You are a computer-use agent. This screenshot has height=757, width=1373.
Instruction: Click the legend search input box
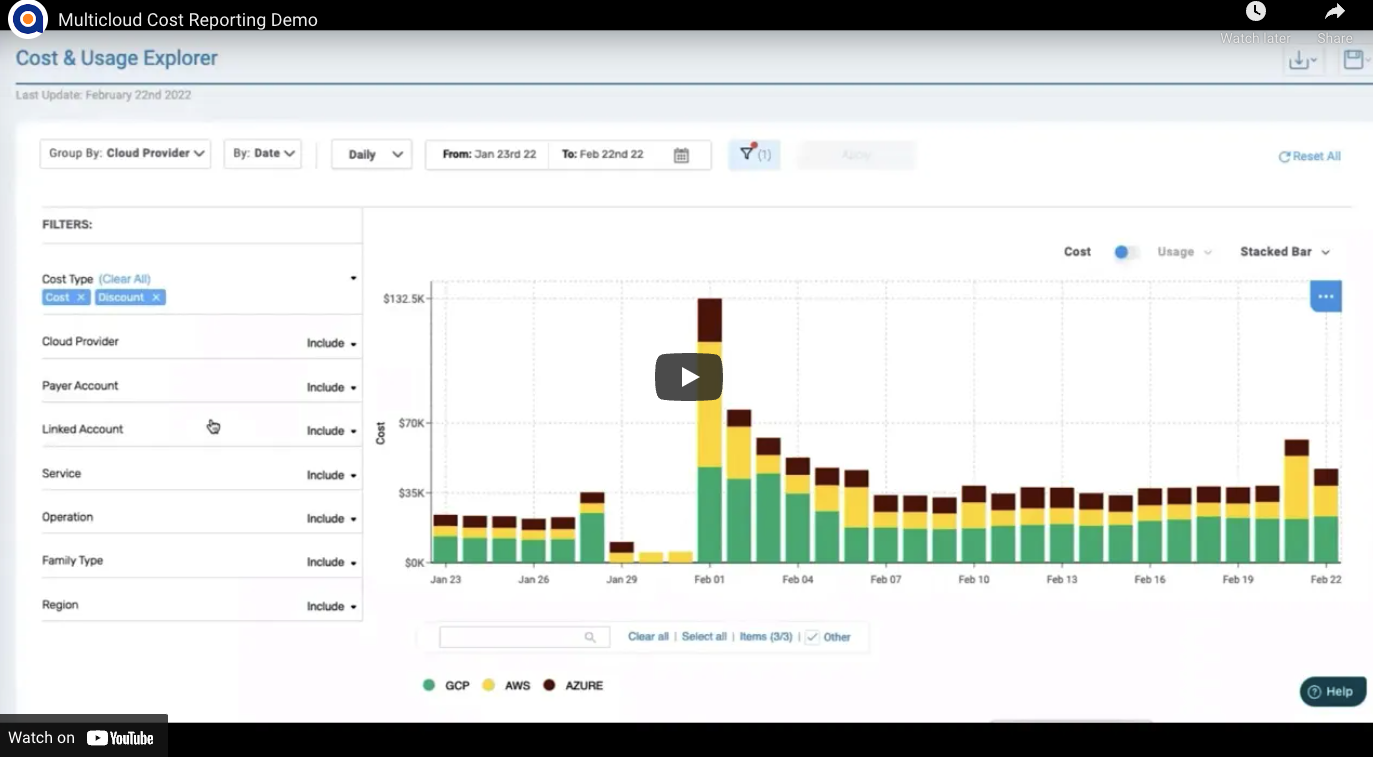524,637
